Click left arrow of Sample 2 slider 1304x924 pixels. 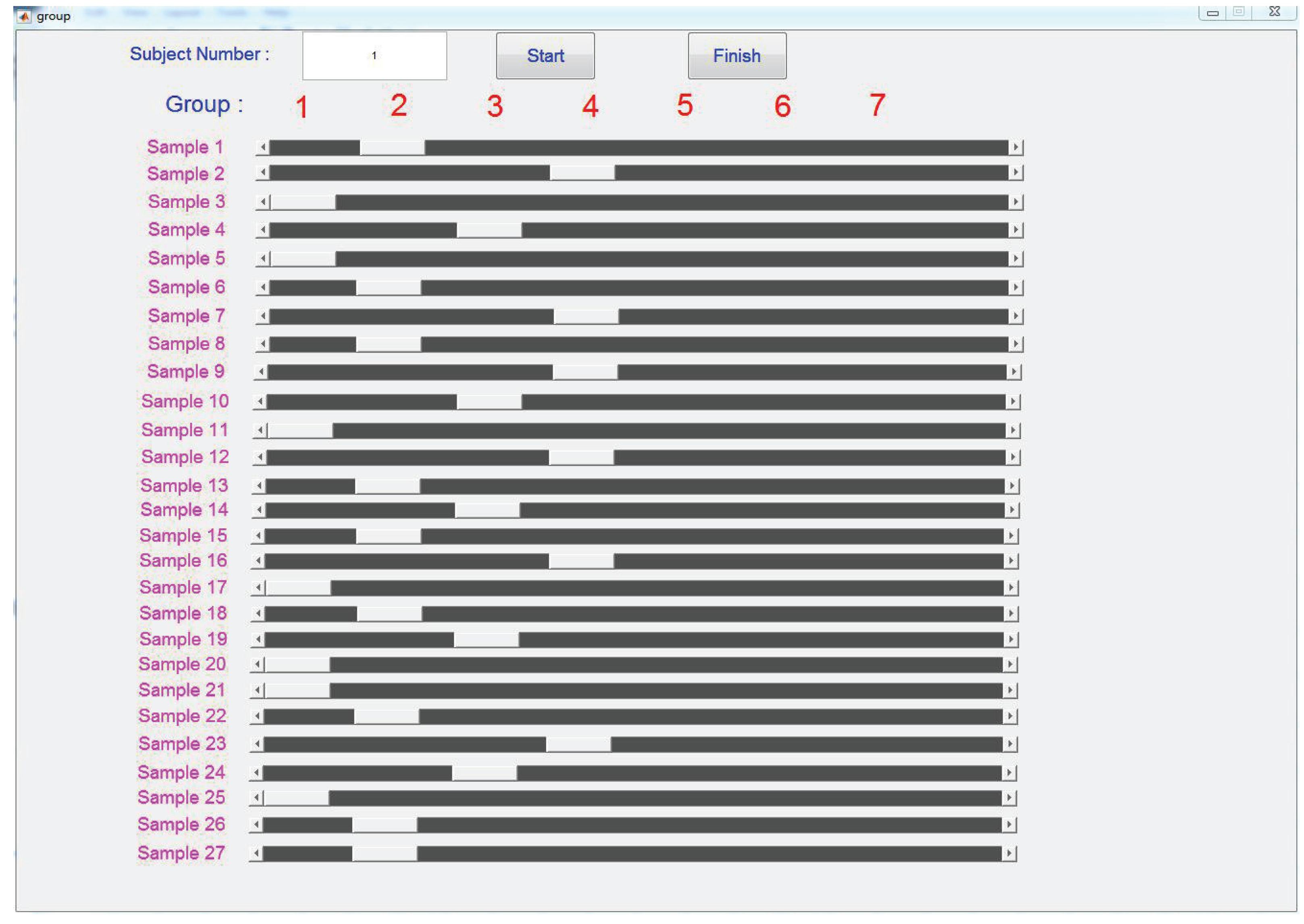coord(262,172)
